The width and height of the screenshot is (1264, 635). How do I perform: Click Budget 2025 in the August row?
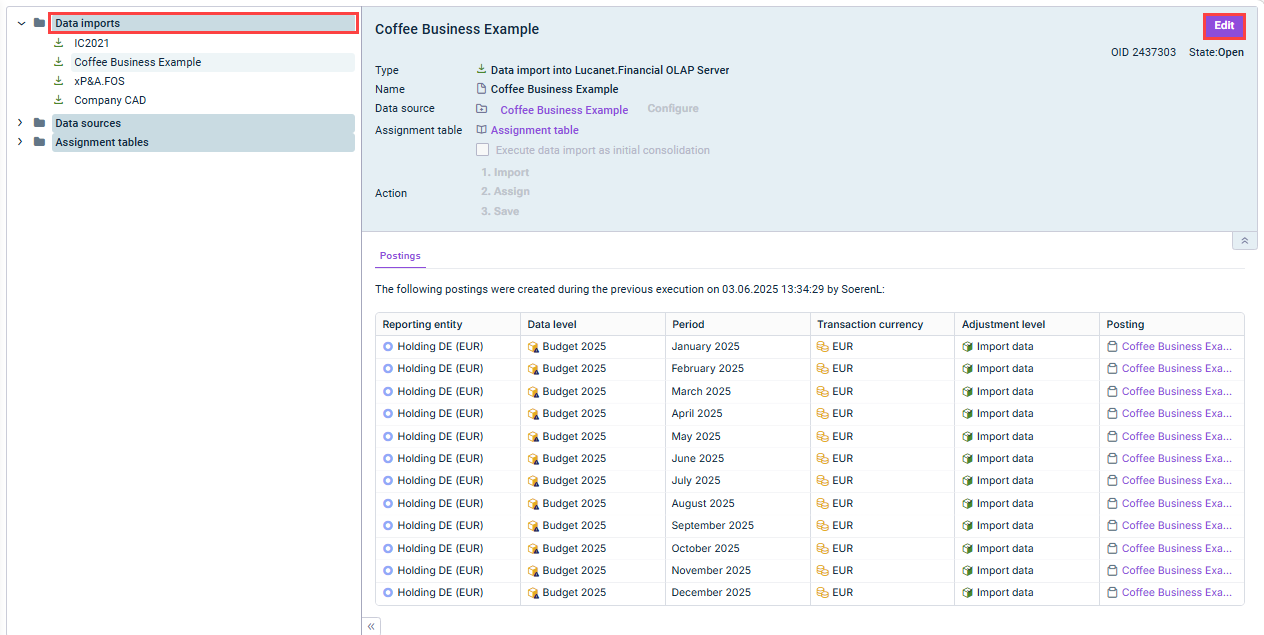click(574, 503)
